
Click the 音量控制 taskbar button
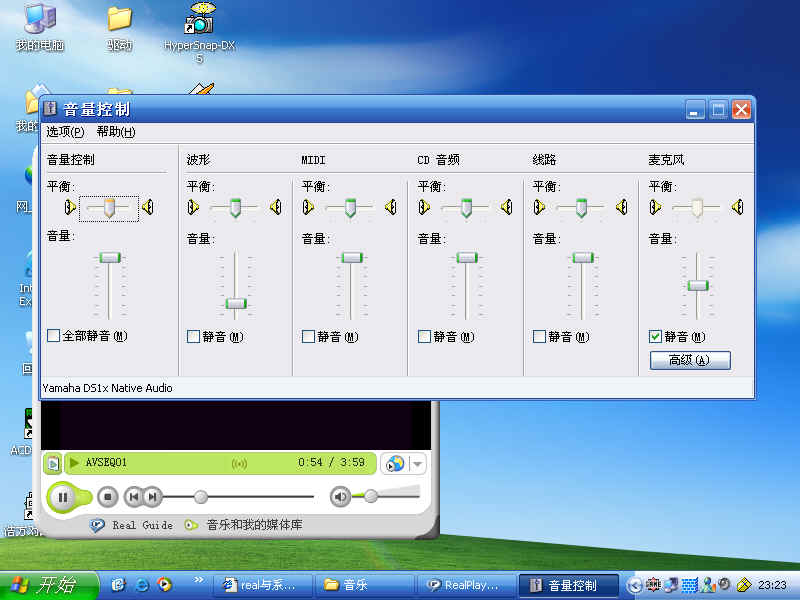(x=568, y=585)
